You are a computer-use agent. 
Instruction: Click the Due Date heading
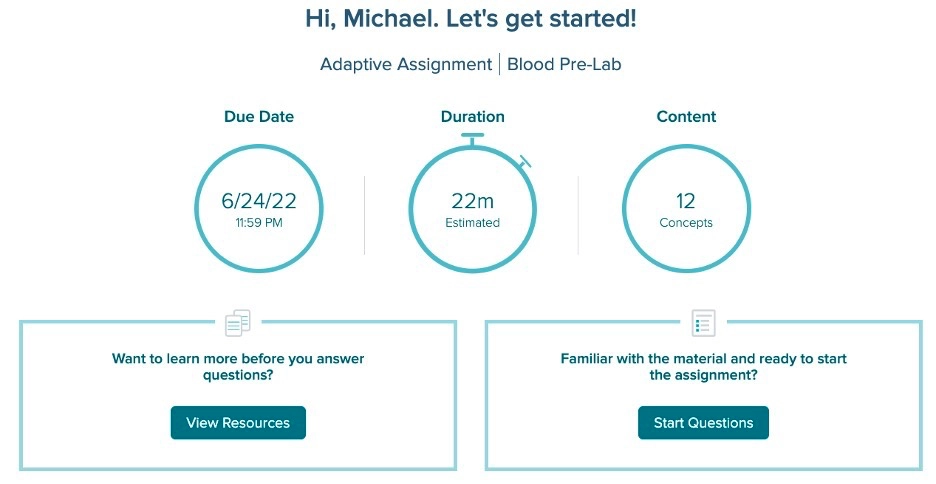259,116
